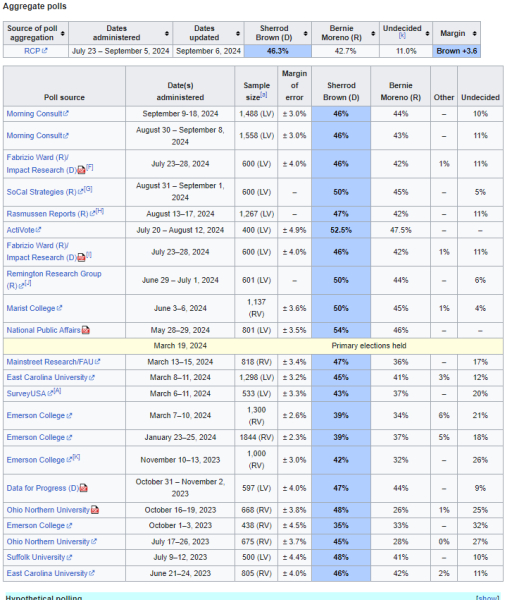Select 'Margin of error' column header
Screen dimensions: 512x600
pos(294,86)
